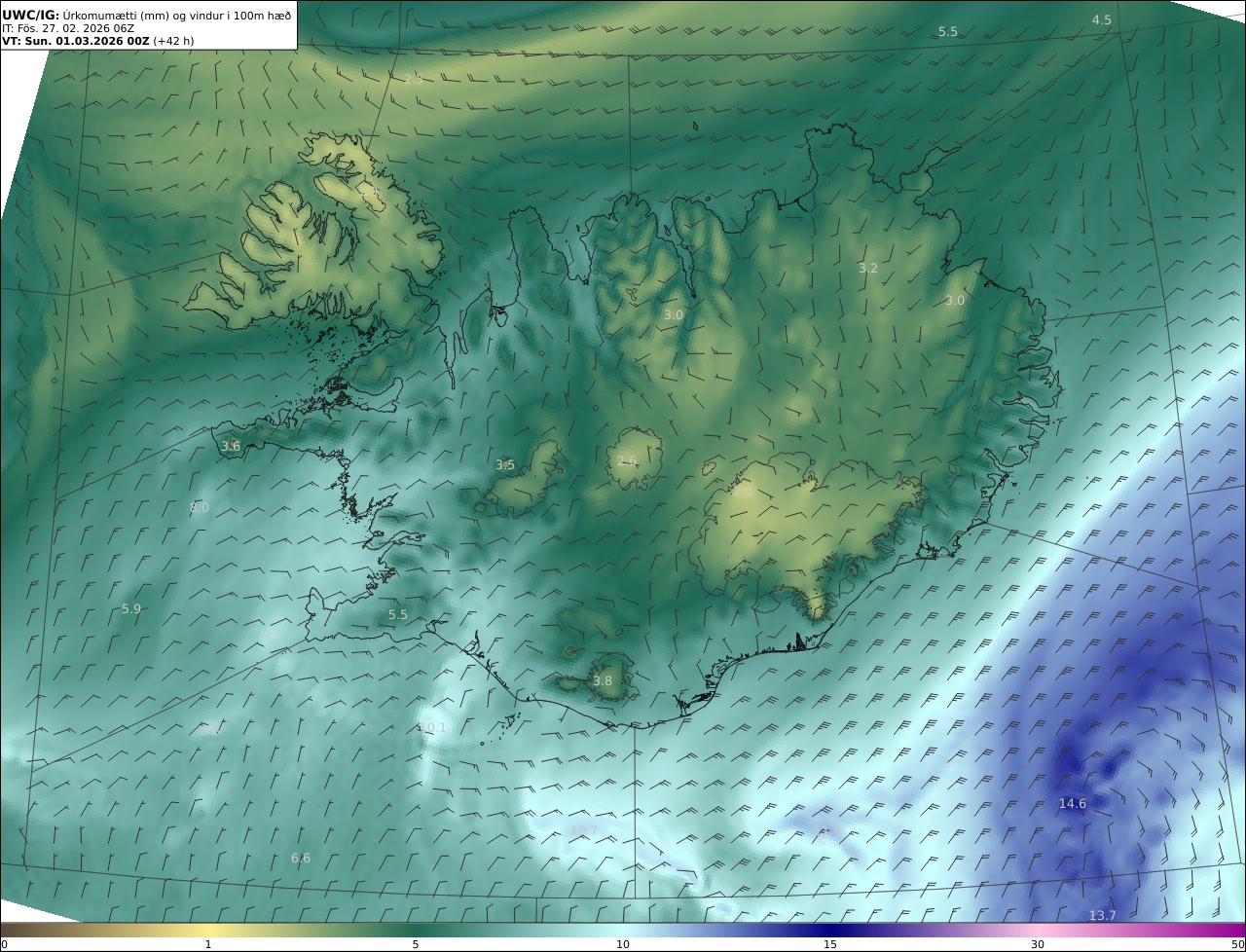Click the colorbar tick label "30"

[x=1038, y=944]
